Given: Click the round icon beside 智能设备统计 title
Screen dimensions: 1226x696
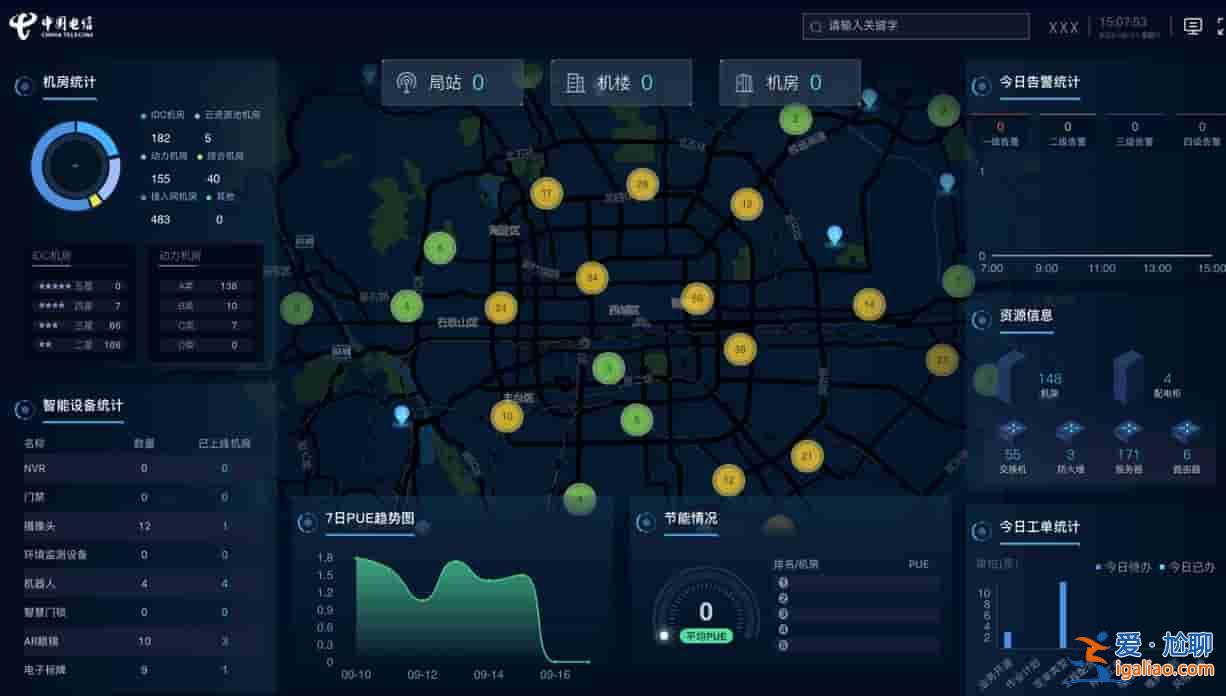Looking at the screenshot, I should tap(24, 409).
